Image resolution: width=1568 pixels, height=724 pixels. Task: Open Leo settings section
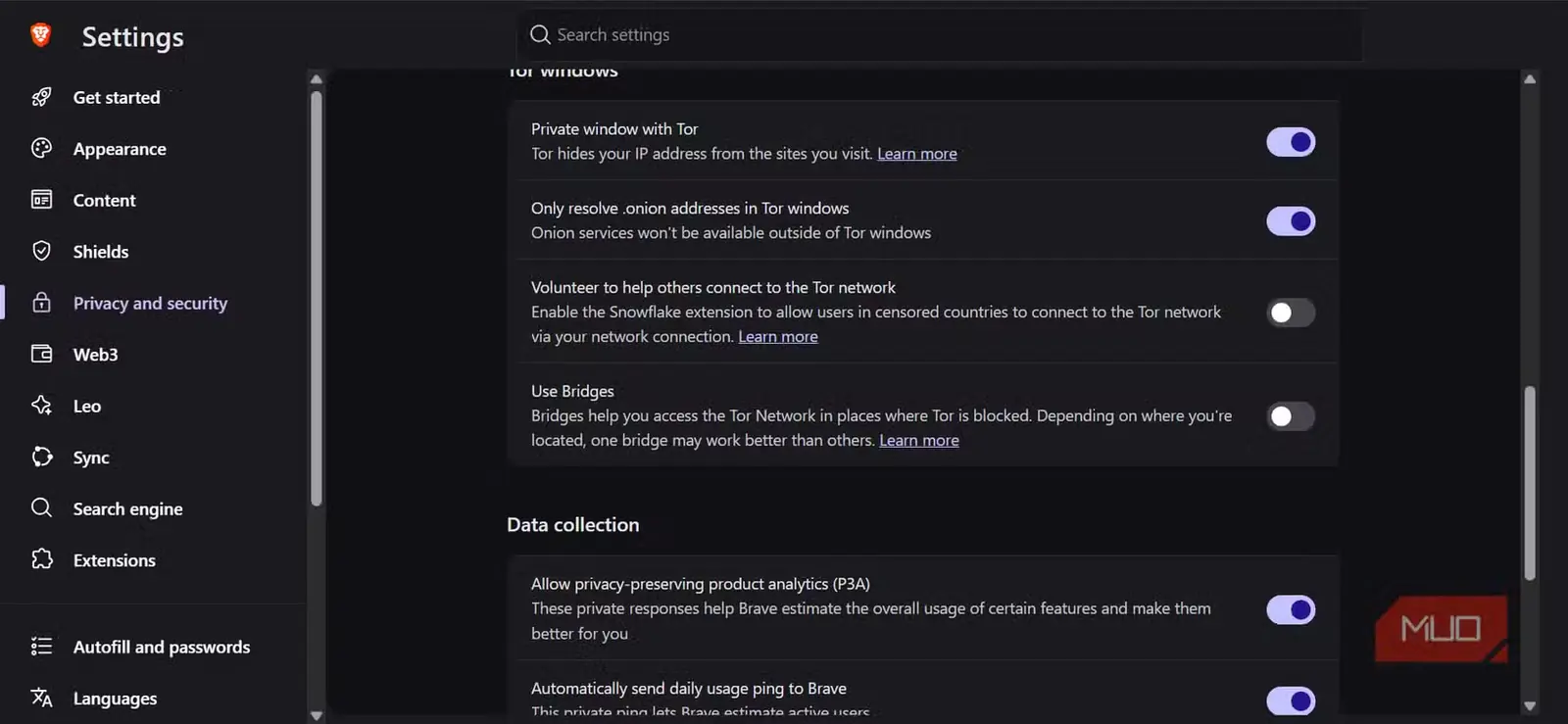click(x=87, y=406)
